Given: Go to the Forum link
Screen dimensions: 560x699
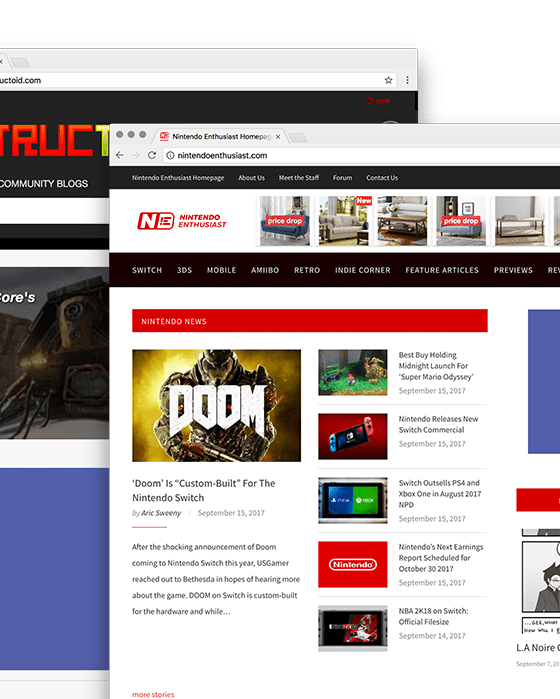Looking at the screenshot, I should [342, 178].
